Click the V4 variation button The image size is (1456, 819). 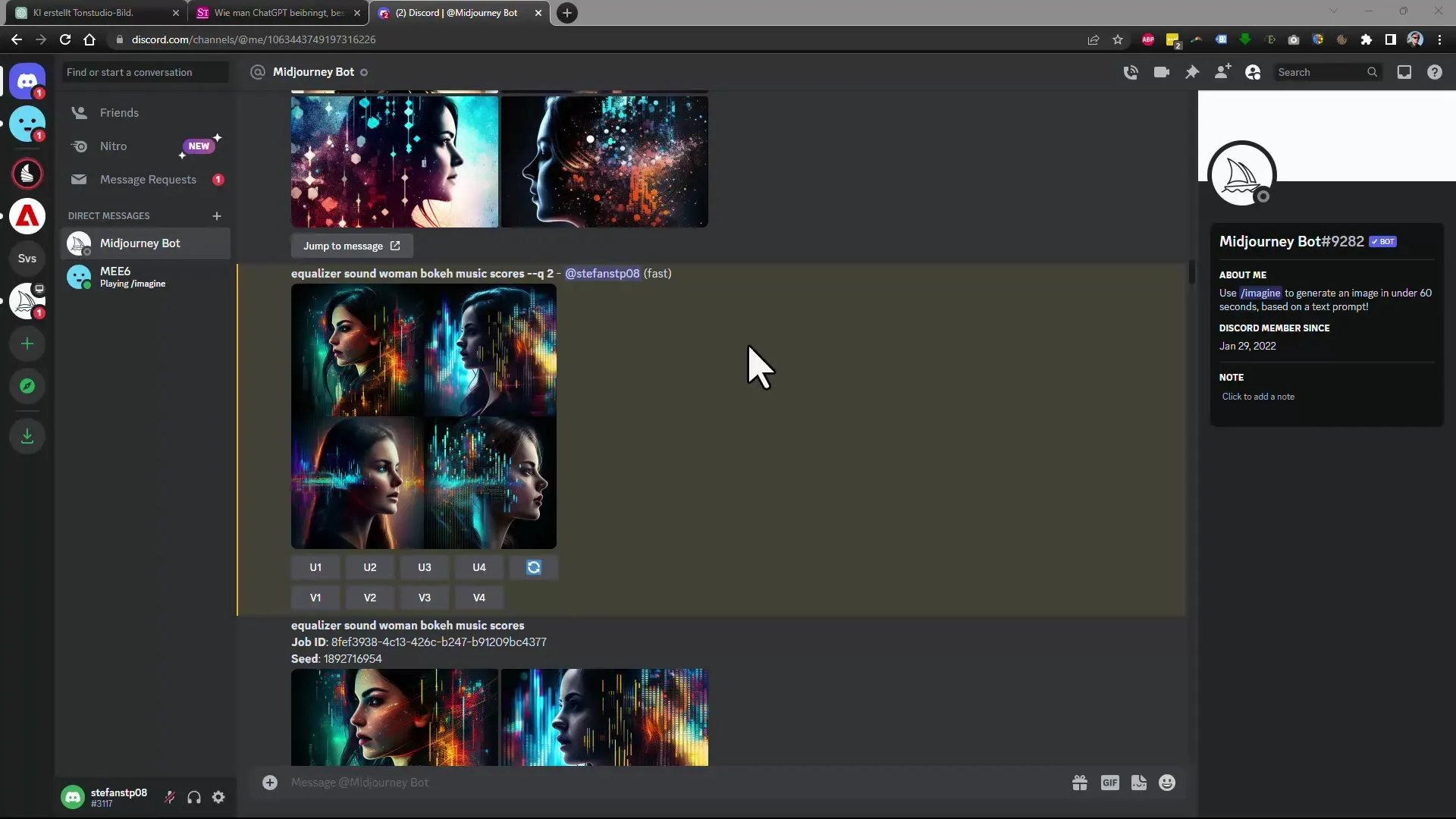click(x=480, y=597)
